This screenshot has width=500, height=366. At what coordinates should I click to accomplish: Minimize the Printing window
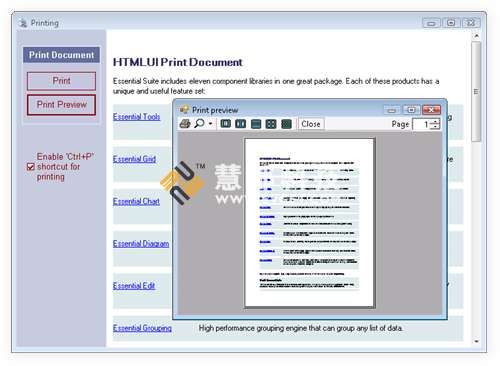(431, 23)
